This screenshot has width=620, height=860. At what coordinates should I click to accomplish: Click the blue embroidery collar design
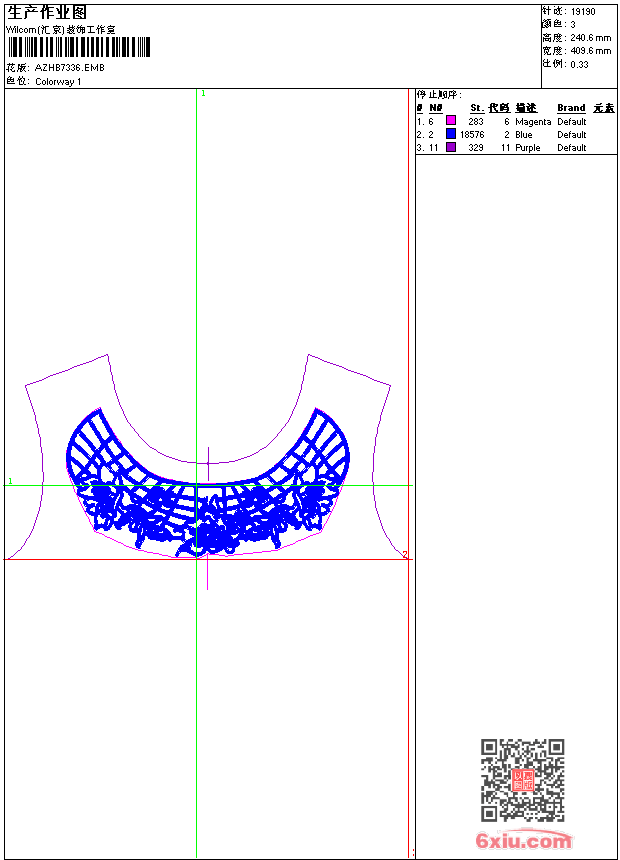coord(208,483)
